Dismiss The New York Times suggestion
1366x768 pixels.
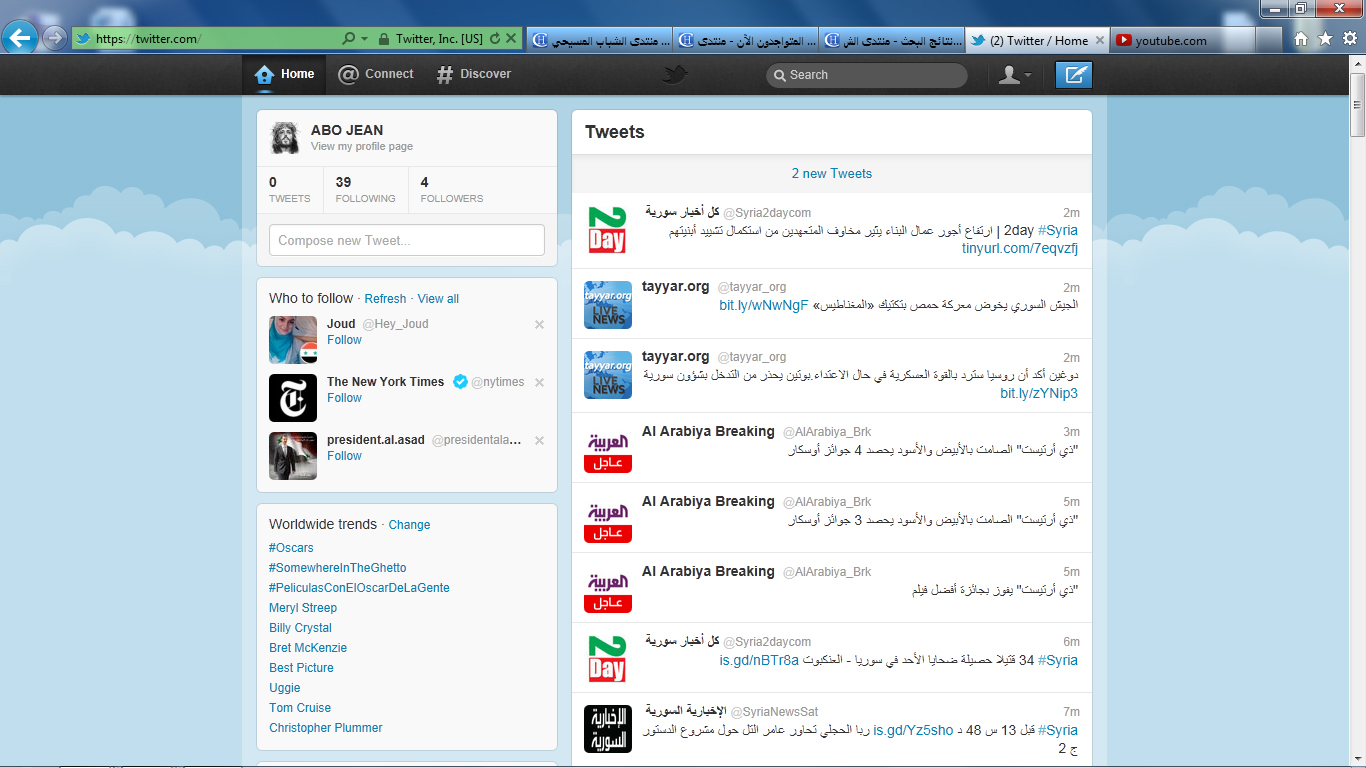[539, 382]
